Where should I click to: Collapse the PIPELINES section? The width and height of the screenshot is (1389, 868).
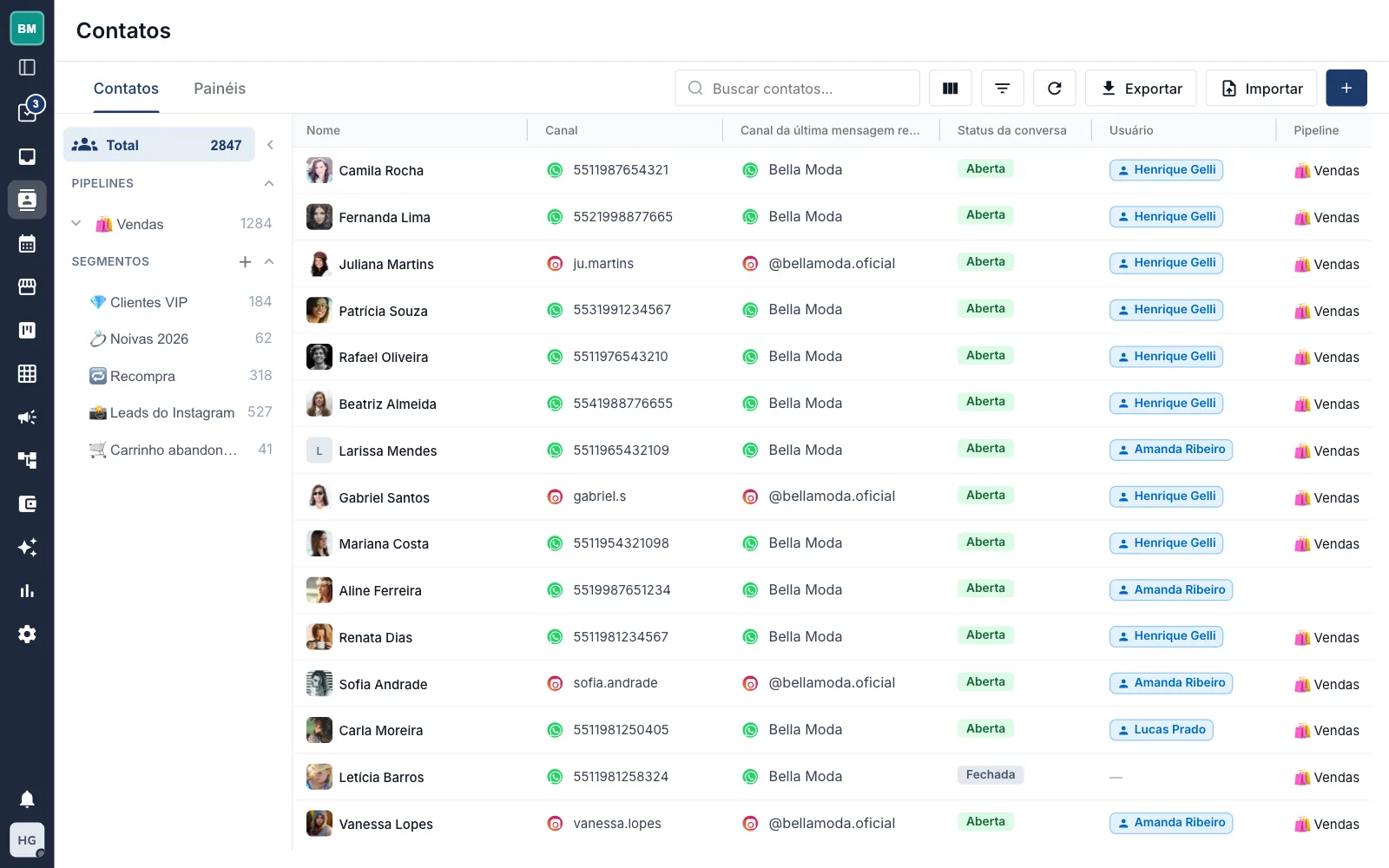tap(269, 183)
